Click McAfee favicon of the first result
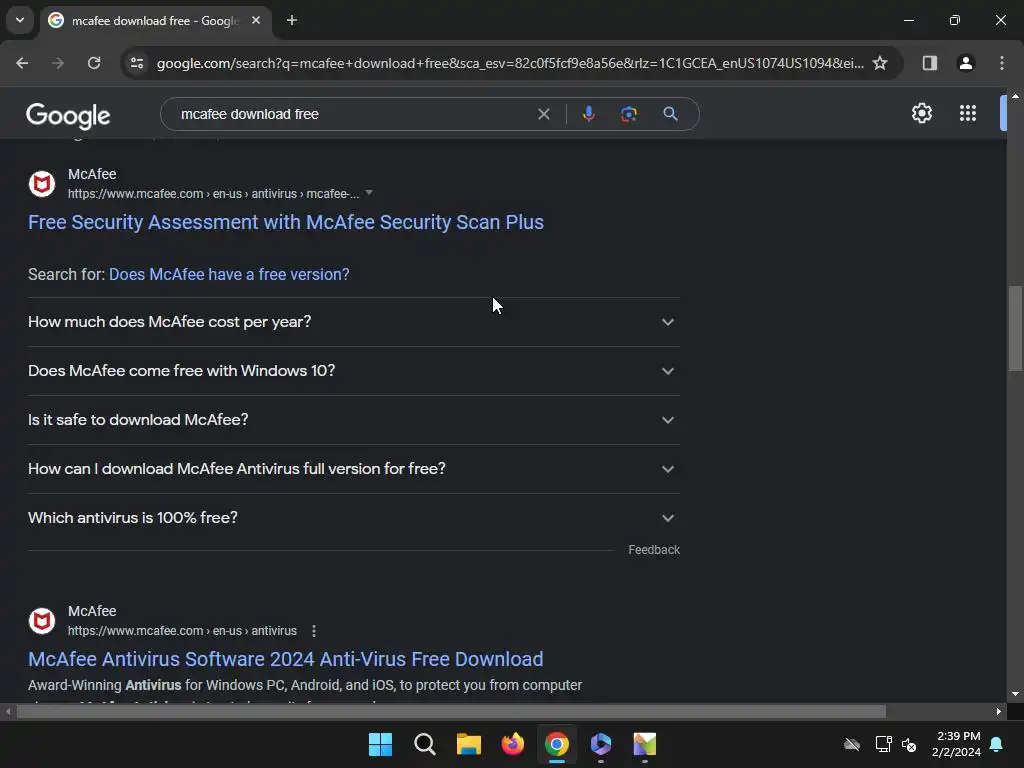 [x=42, y=184]
